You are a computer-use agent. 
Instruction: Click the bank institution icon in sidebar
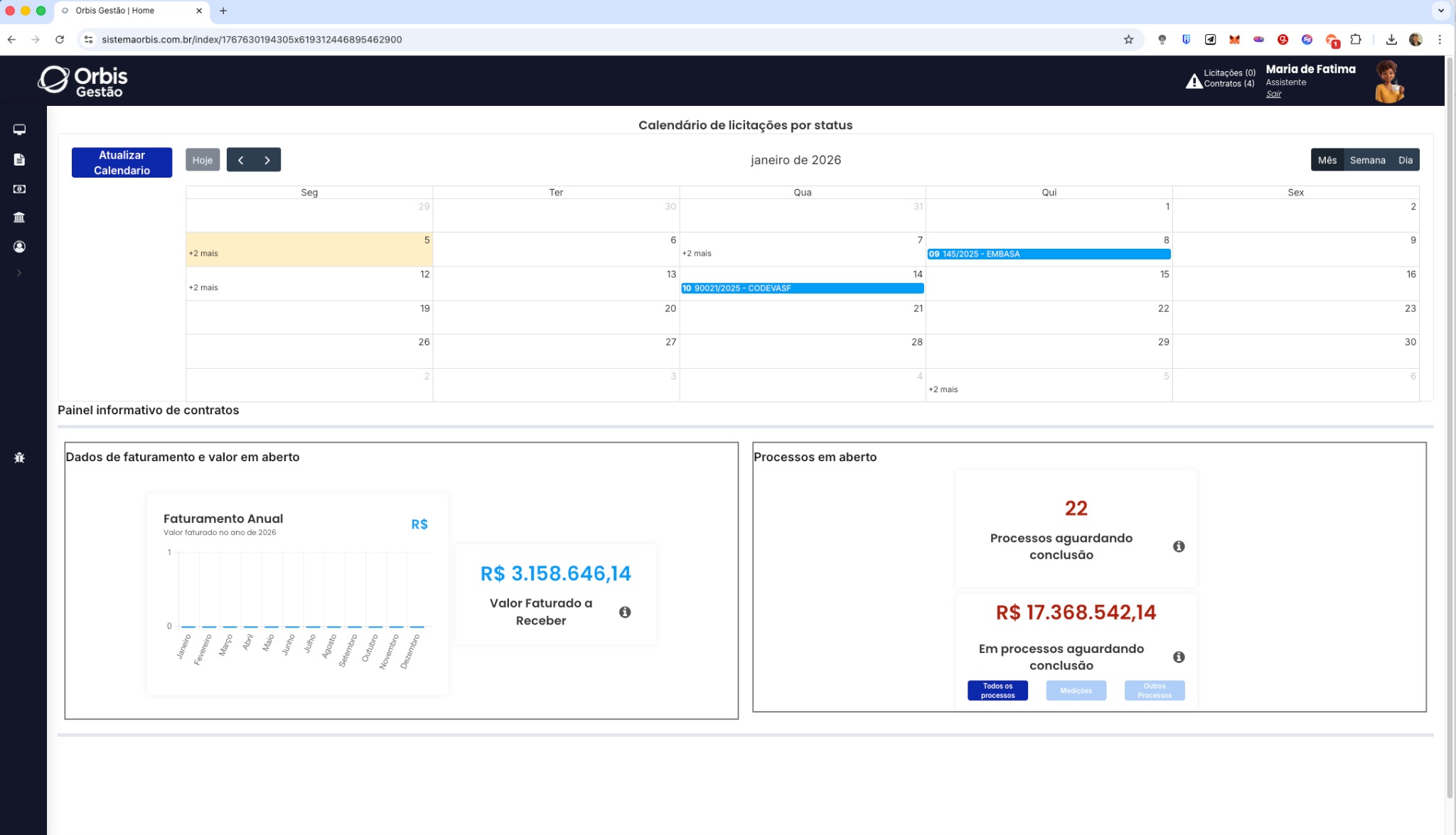click(19, 217)
